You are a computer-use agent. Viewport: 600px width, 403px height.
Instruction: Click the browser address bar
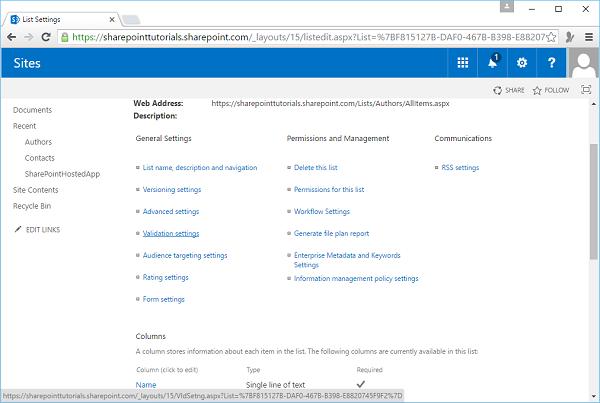[x=300, y=36]
